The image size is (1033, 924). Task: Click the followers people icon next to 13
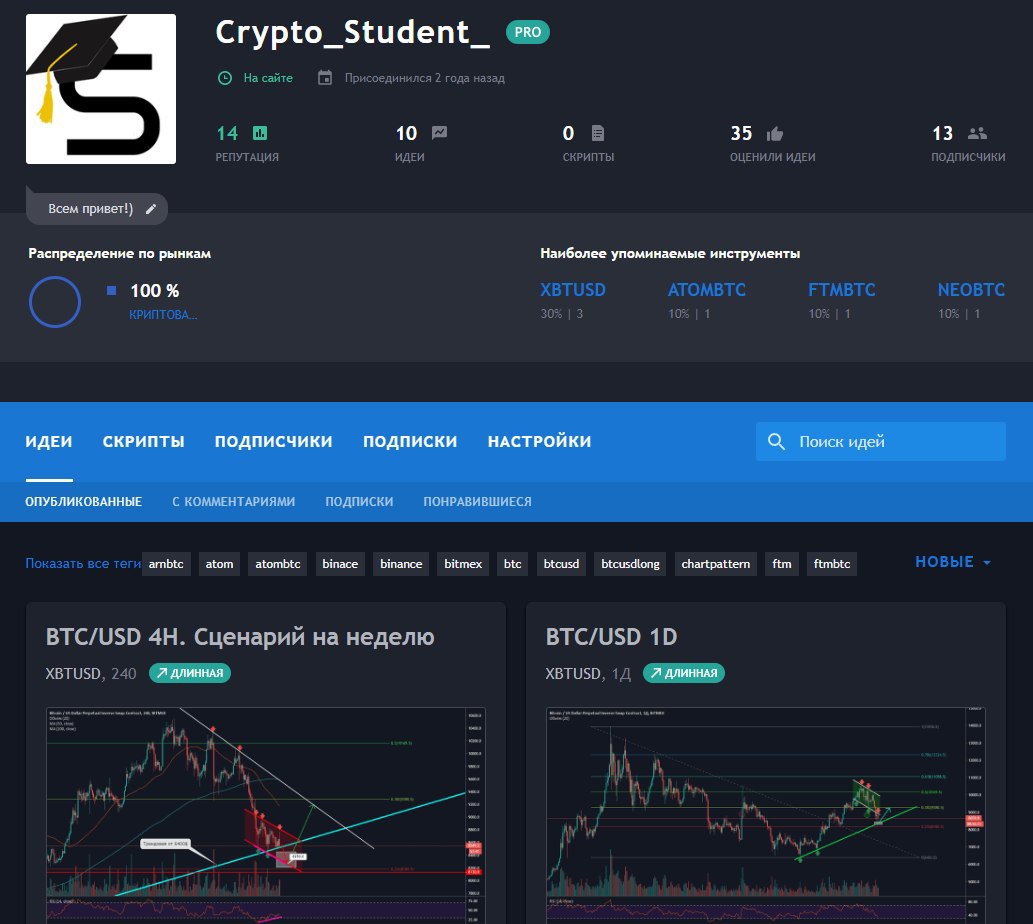(977, 133)
